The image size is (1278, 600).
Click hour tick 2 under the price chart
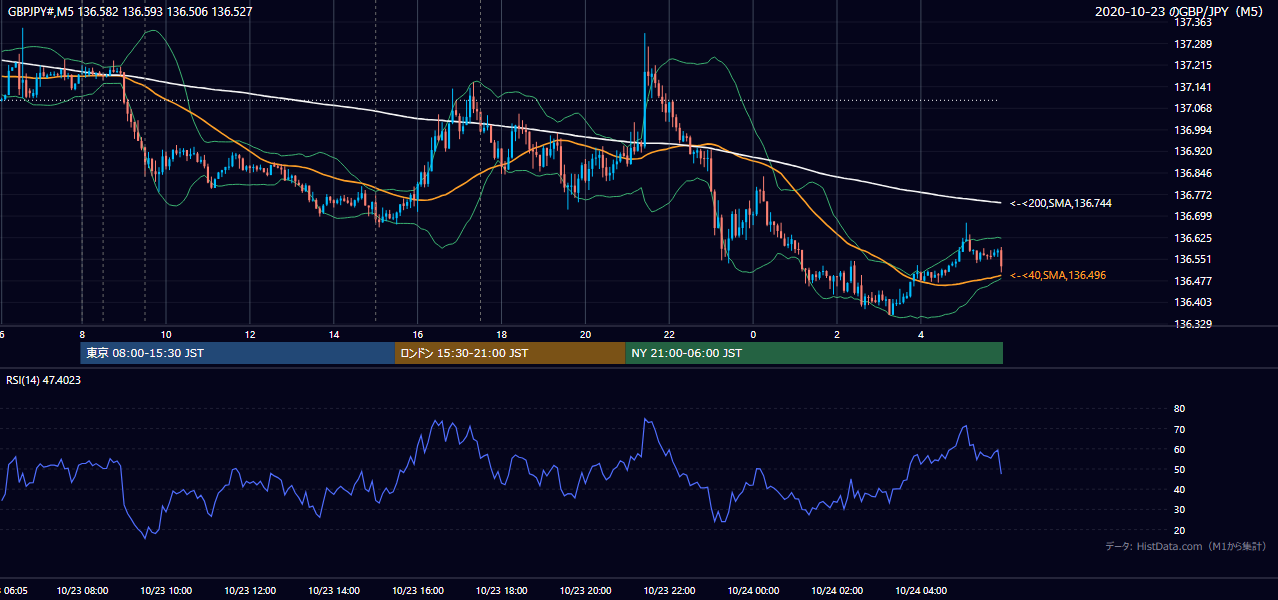pyautogui.click(x=838, y=334)
